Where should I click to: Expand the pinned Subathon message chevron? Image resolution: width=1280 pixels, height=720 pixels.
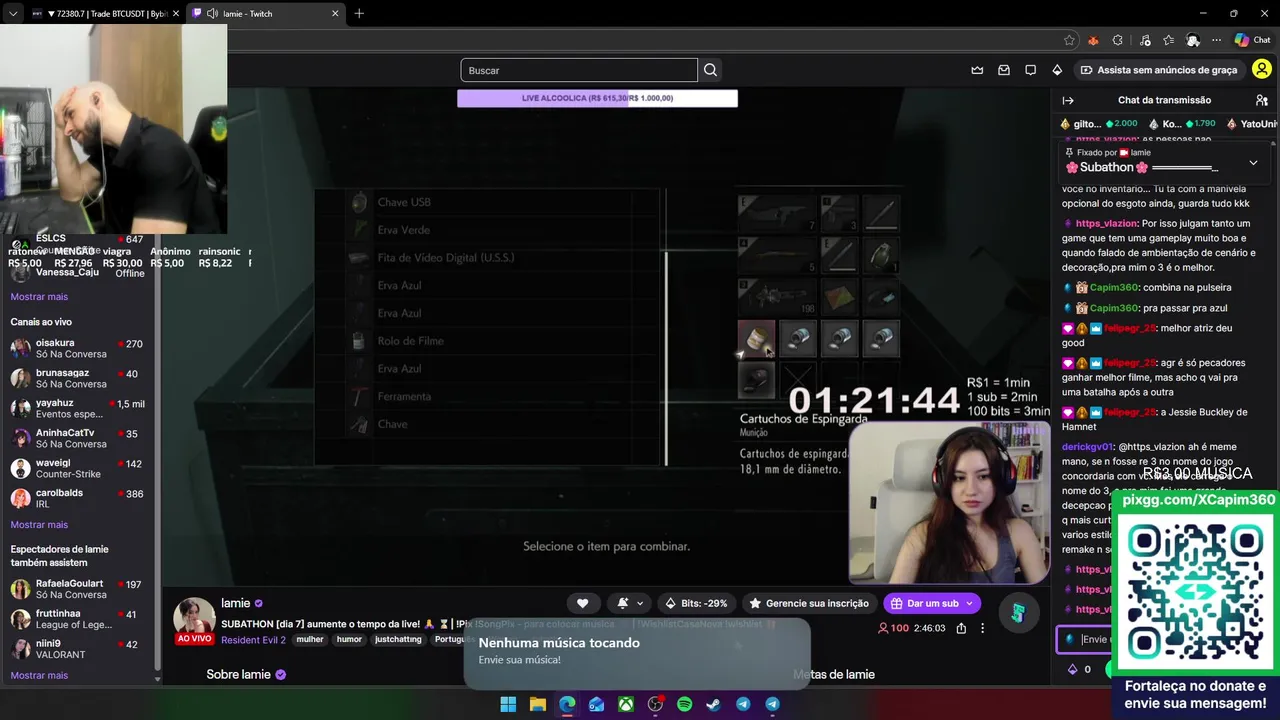click(x=1253, y=163)
